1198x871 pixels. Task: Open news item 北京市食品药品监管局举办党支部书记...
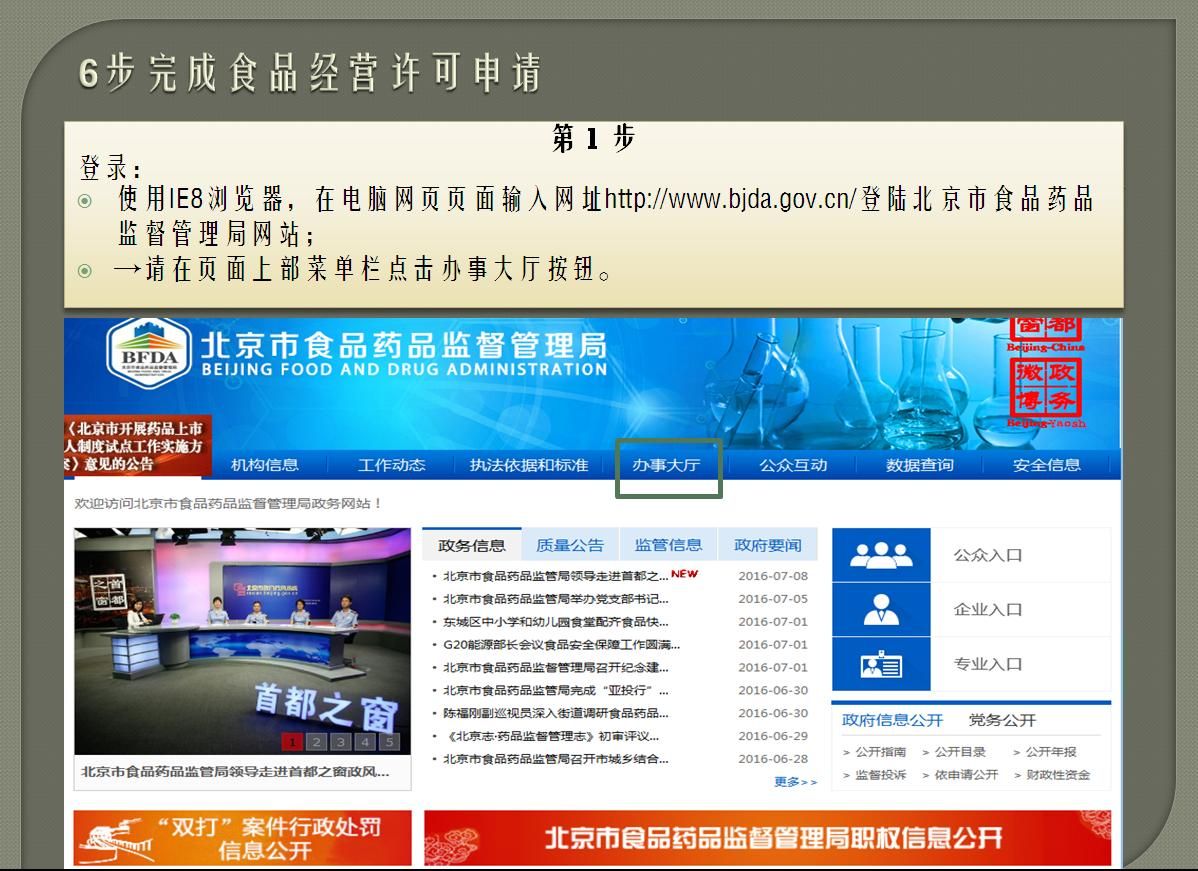pyautogui.click(x=555, y=598)
